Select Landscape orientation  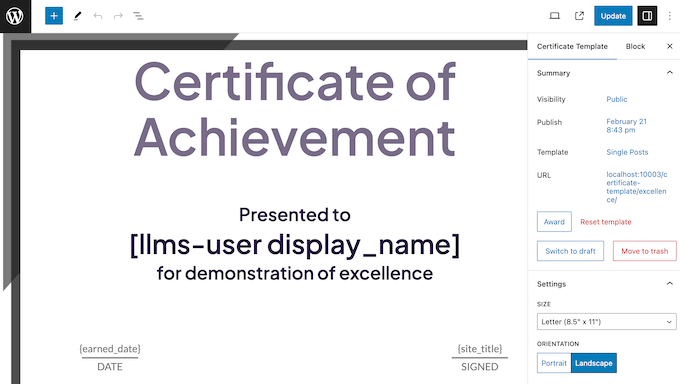coord(594,363)
